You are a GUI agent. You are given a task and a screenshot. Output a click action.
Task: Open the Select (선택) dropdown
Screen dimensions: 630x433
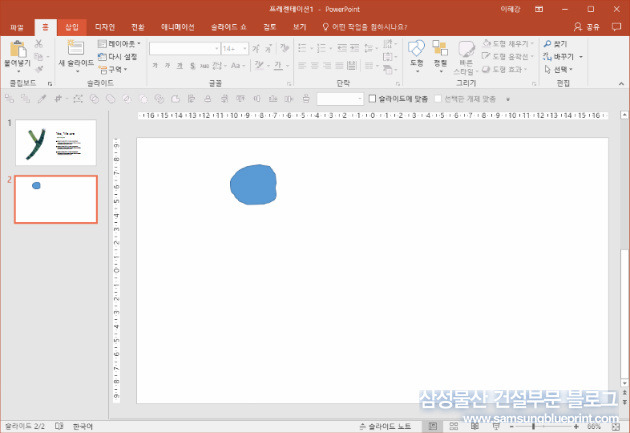558,69
